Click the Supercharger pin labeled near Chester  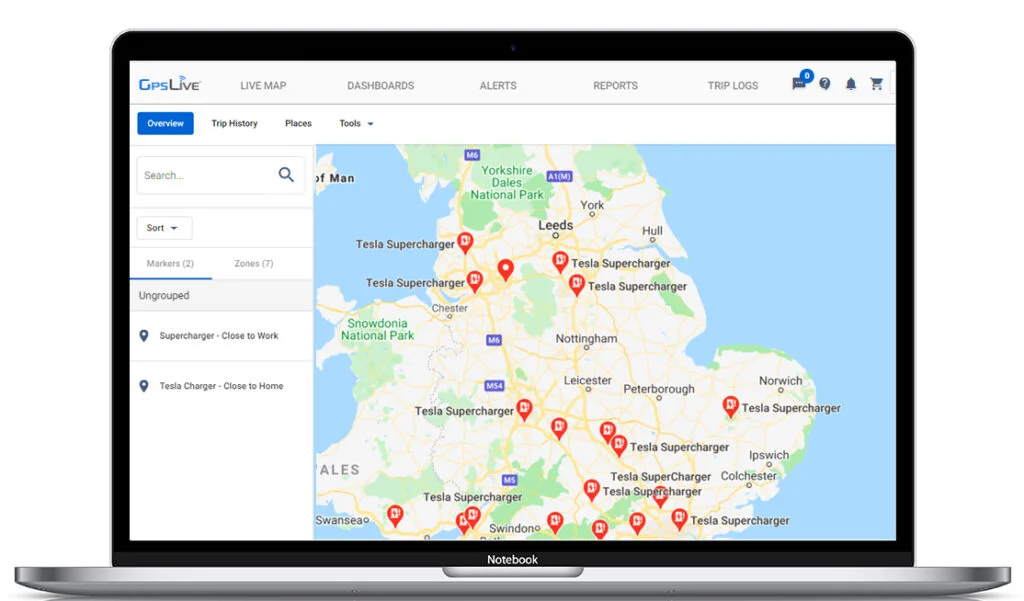pos(475,282)
